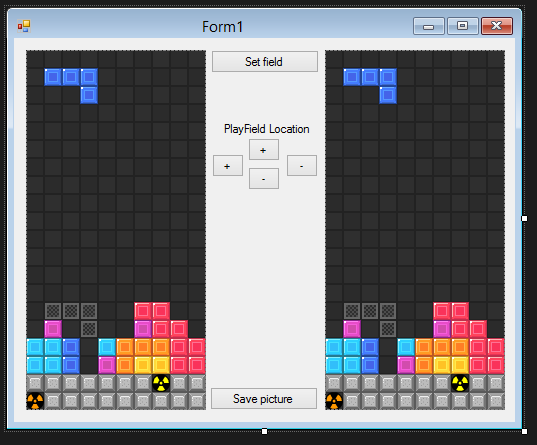Click the PlayField Location label

266,129
